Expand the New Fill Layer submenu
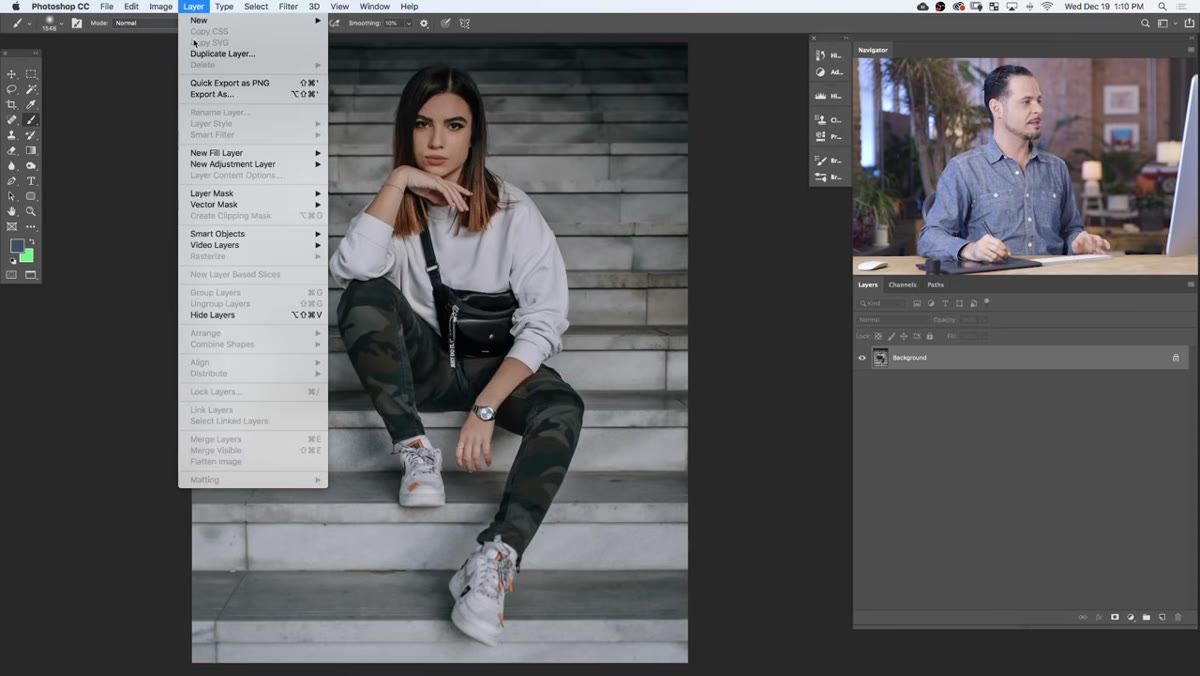Image resolution: width=1200 pixels, height=676 pixels. pyautogui.click(x=253, y=153)
